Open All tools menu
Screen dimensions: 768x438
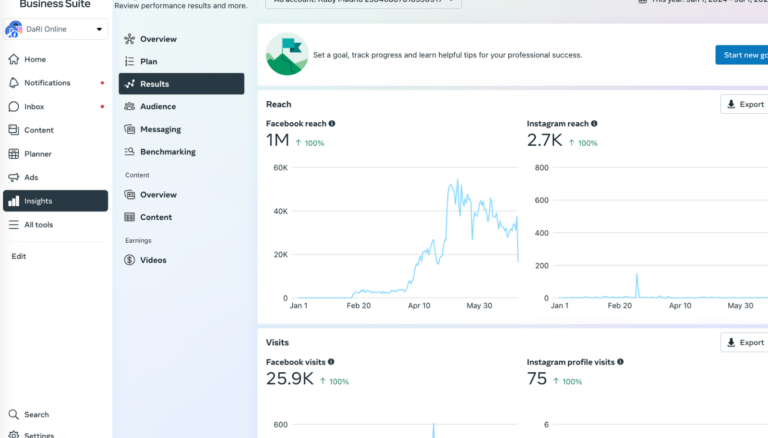click(x=38, y=225)
